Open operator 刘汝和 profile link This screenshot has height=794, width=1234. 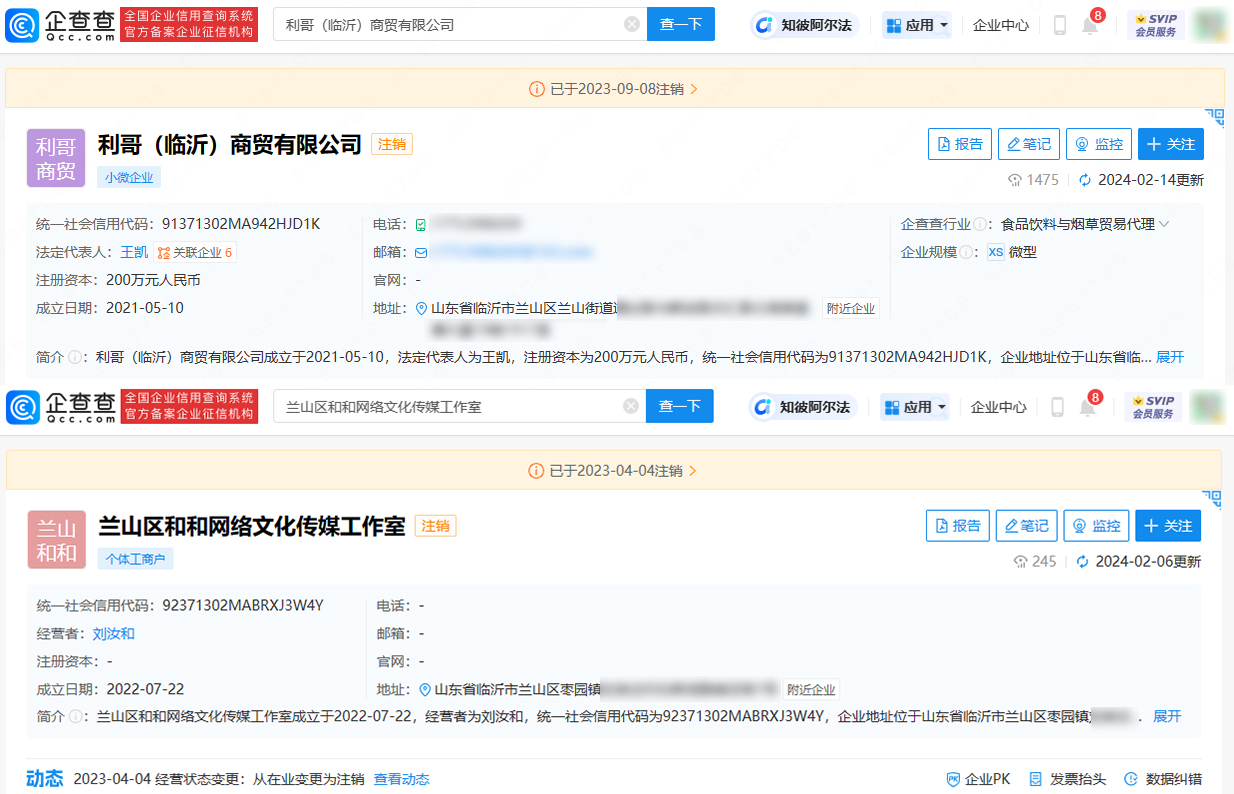[113, 634]
